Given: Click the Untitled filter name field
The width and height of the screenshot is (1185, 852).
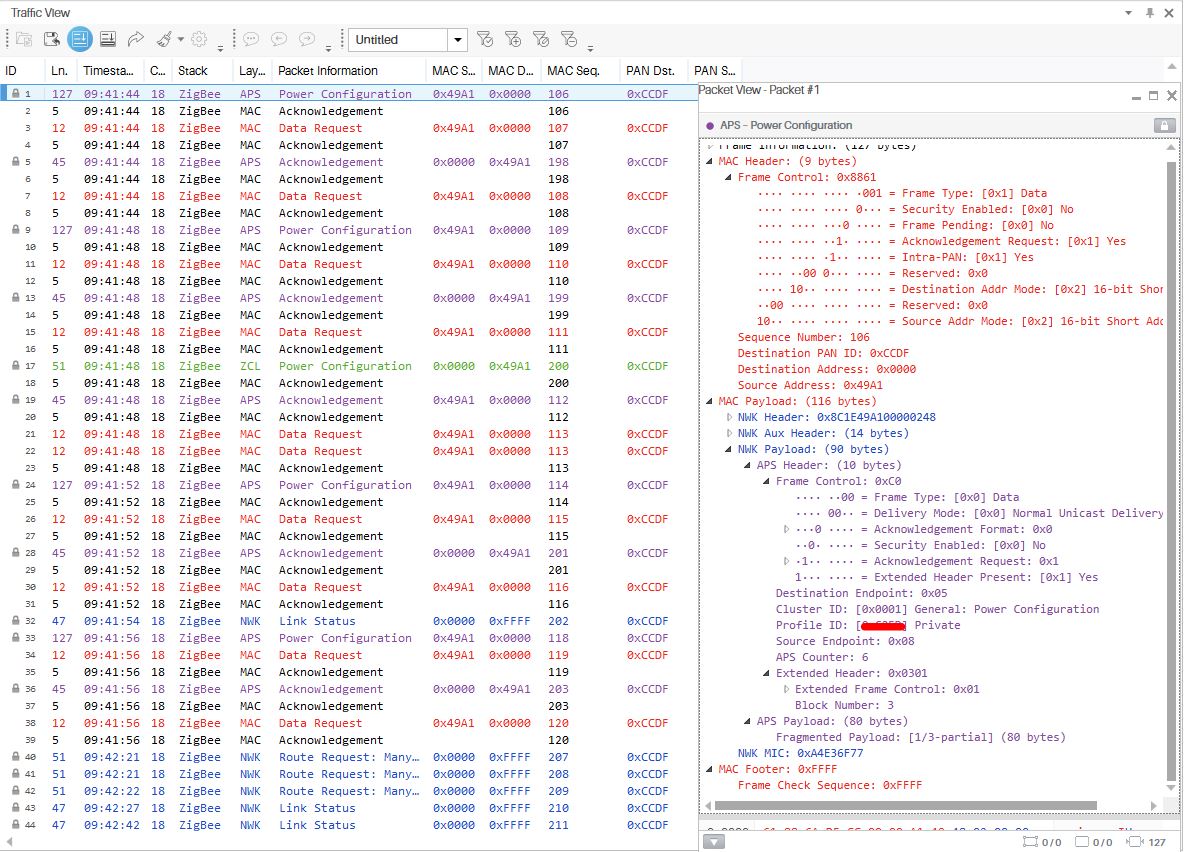Looking at the screenshot, I should [398, 40].
